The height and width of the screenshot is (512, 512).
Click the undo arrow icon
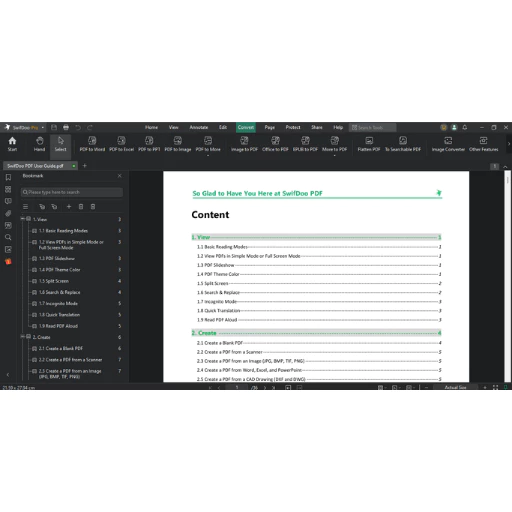(x=78, y=127)
